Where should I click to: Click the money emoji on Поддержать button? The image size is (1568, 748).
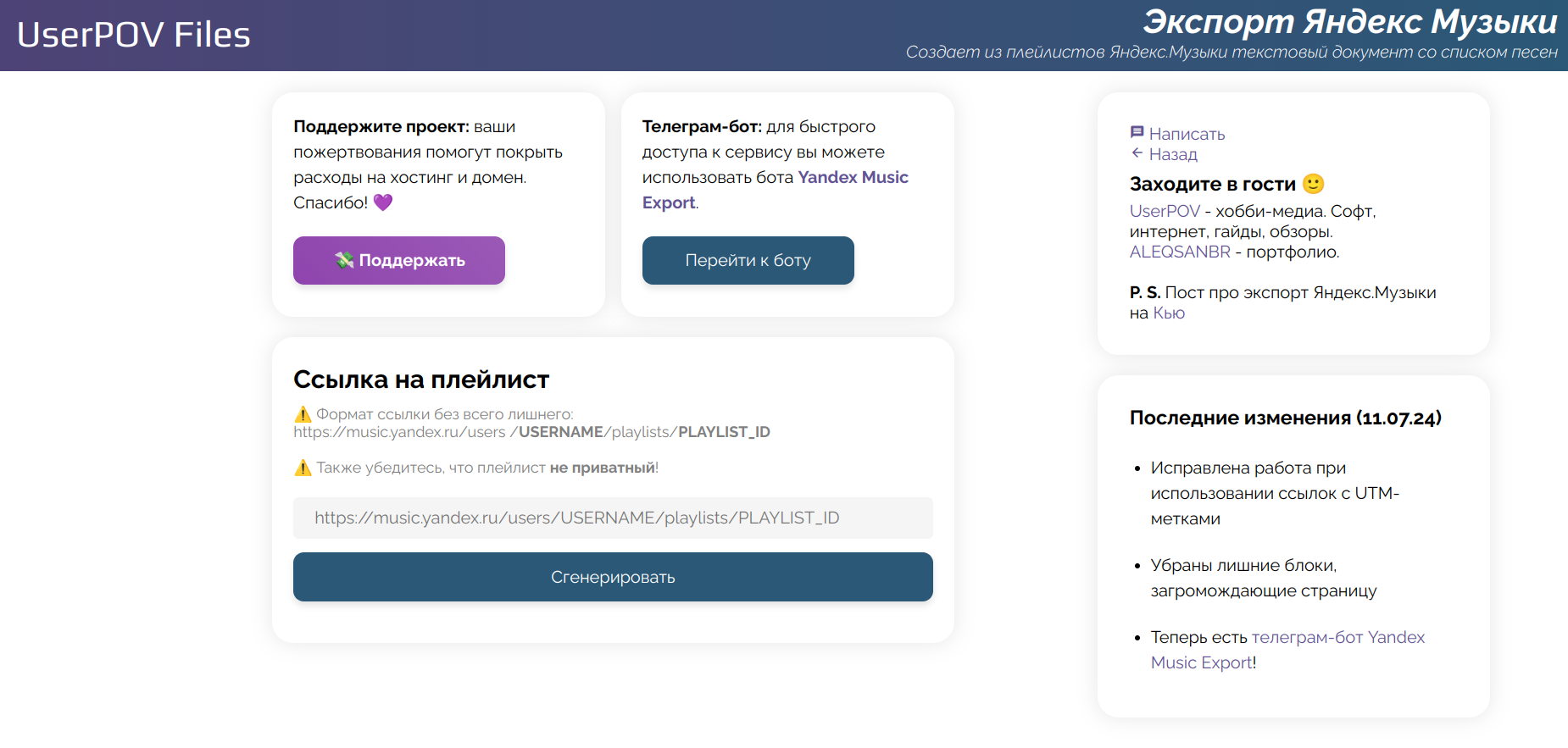pyautogui.click(x=343, y=260)
